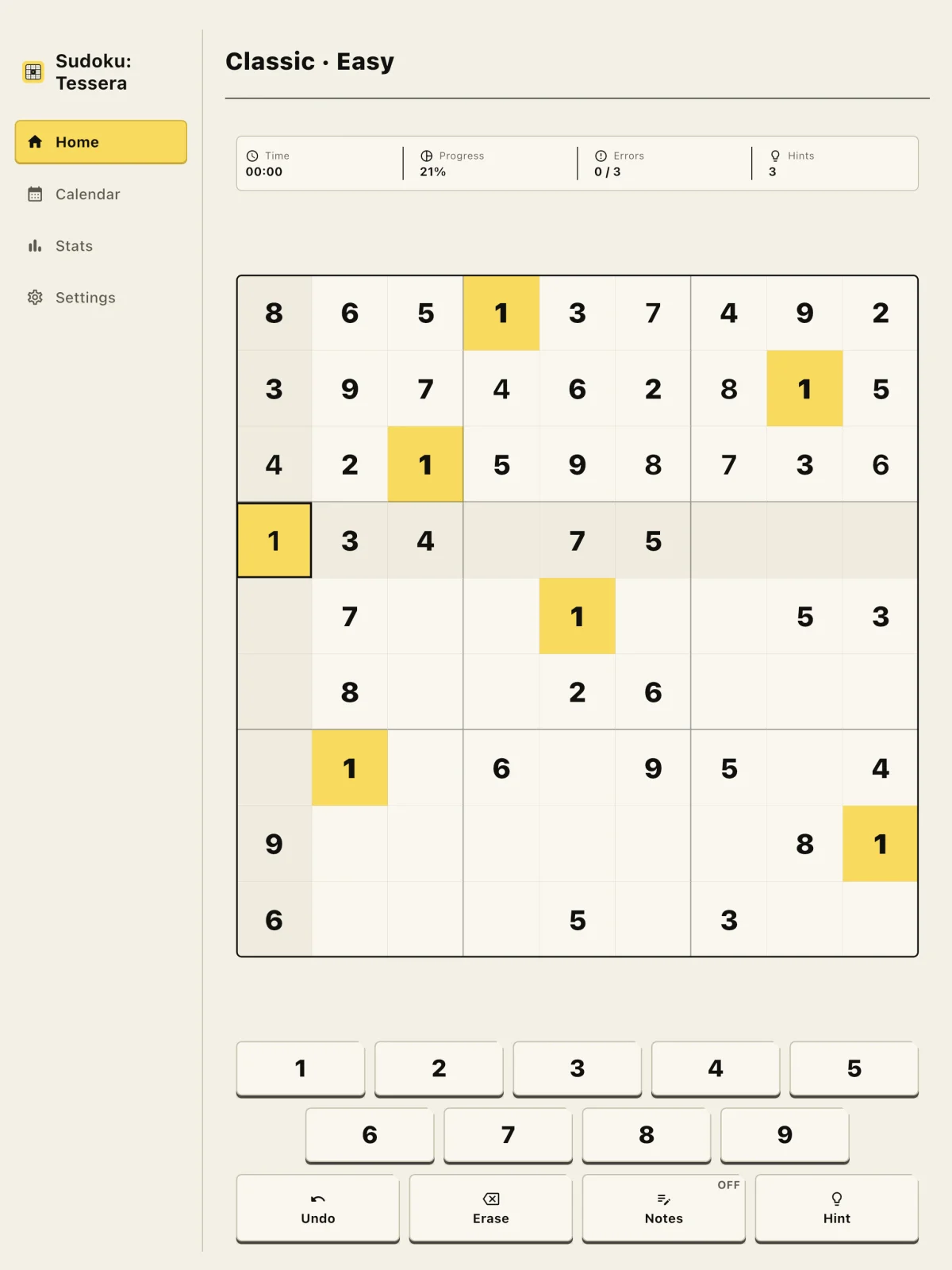Select the 8 in row six
The height and width of the screenshot is (1270, 952).
350,692
